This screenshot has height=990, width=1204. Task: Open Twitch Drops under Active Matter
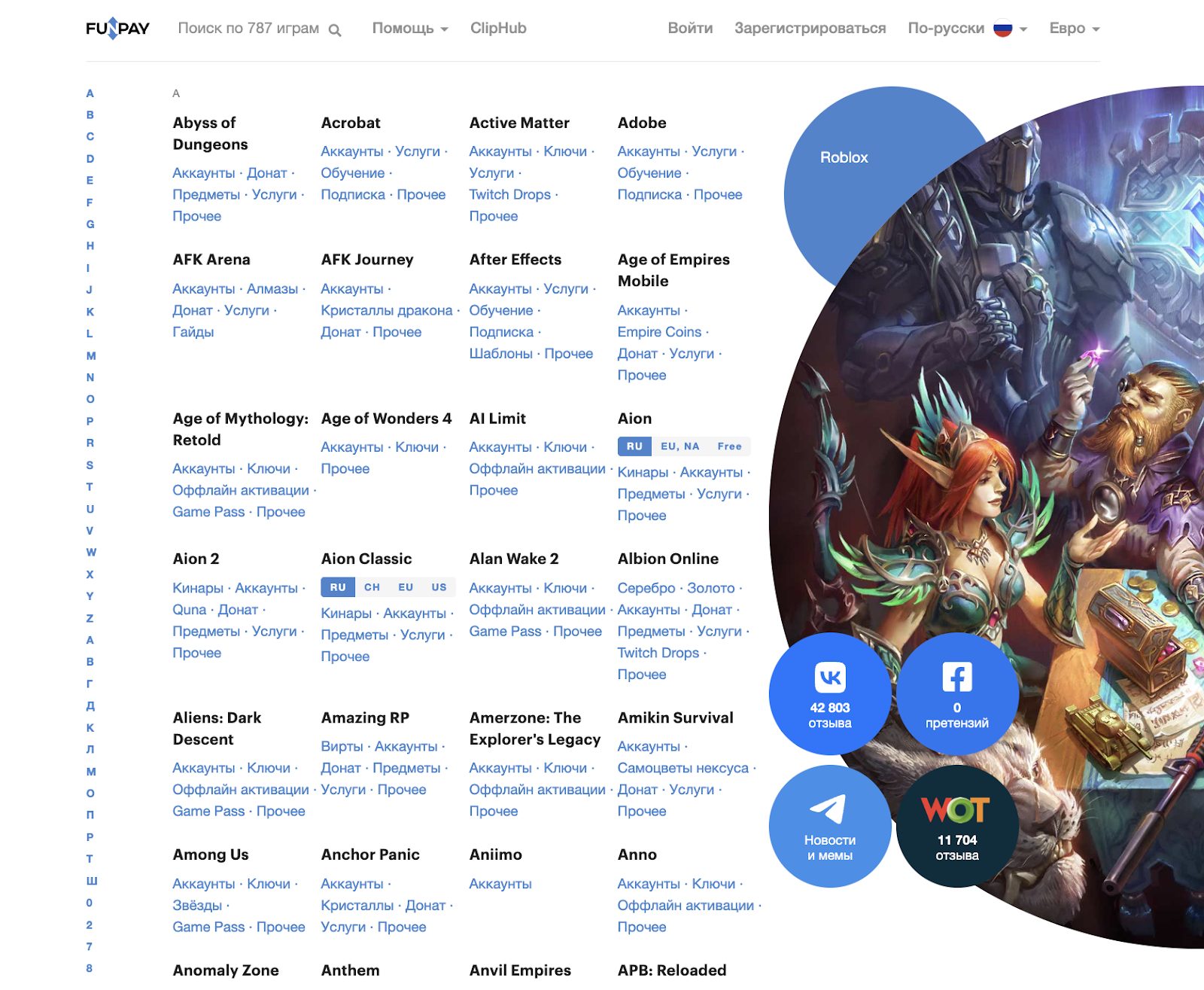tap(509, 194)
